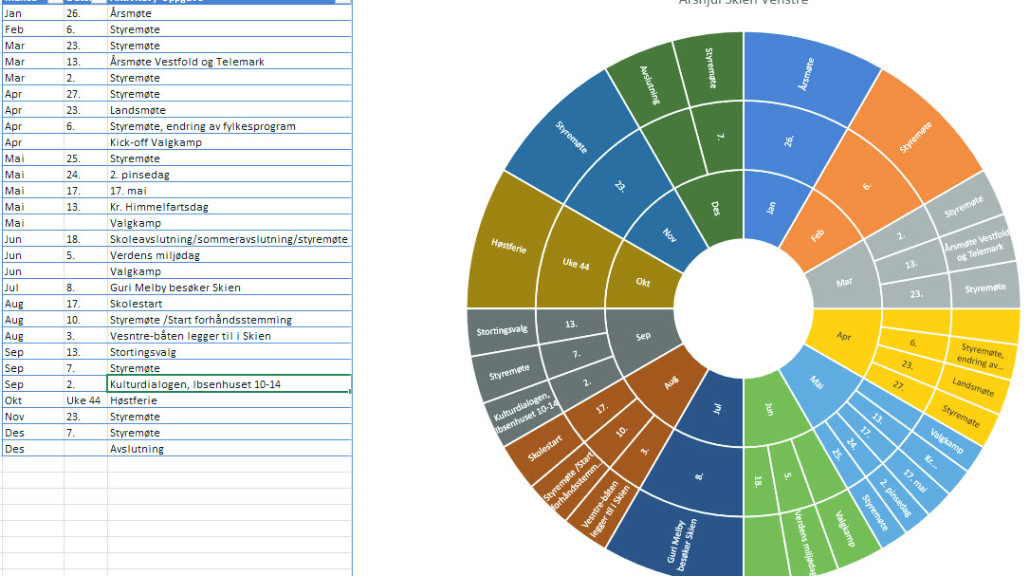Select the 'Uke 44' chart segment
The width and height of the screenshot is (1030, 576).
click(x=575, y=264)
